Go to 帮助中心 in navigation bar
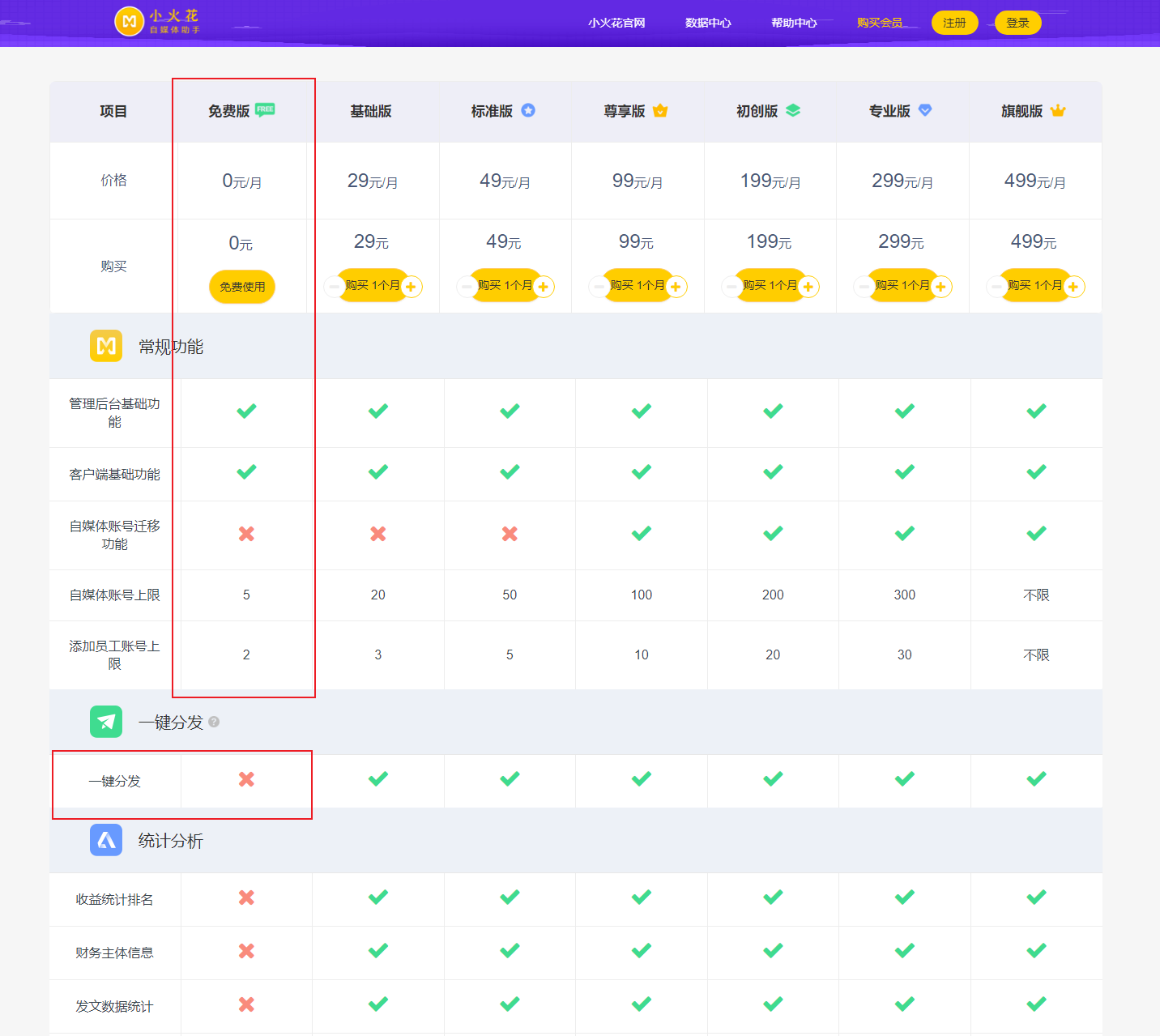The height and width of the screenshot is (1036, 1160). (x=794, y=23)
